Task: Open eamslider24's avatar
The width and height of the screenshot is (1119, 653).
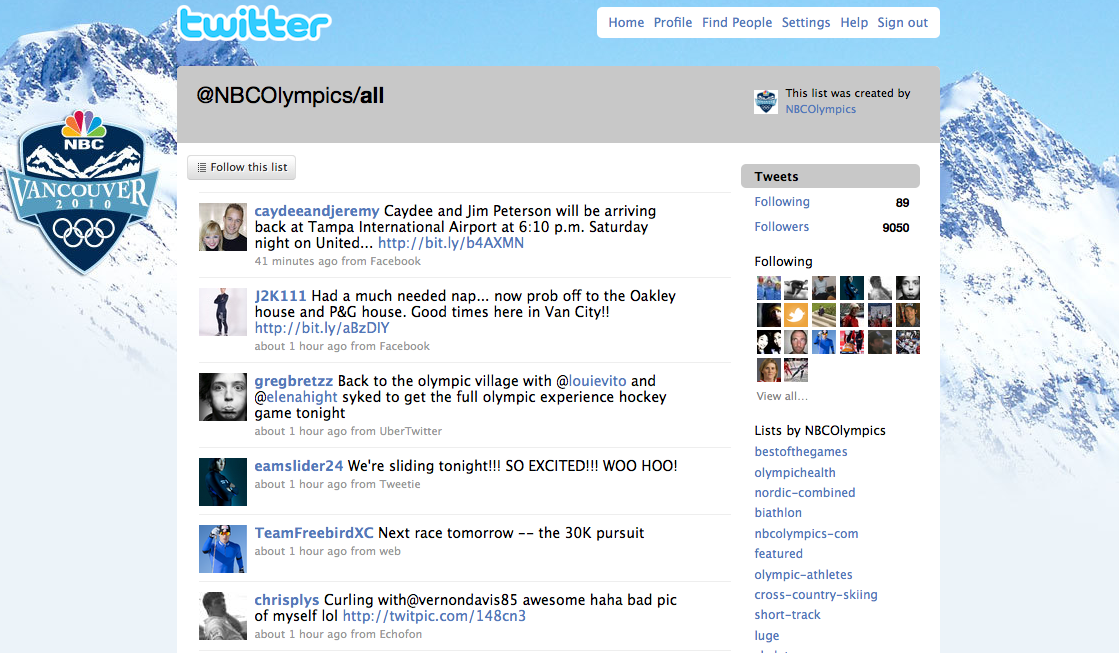Action: 223,482
